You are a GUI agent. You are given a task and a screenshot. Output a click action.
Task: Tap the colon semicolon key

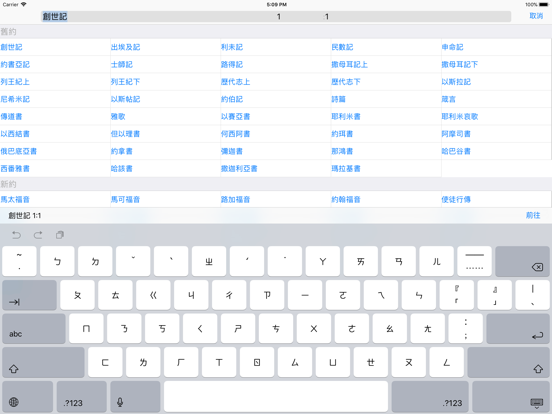[465, 328]
